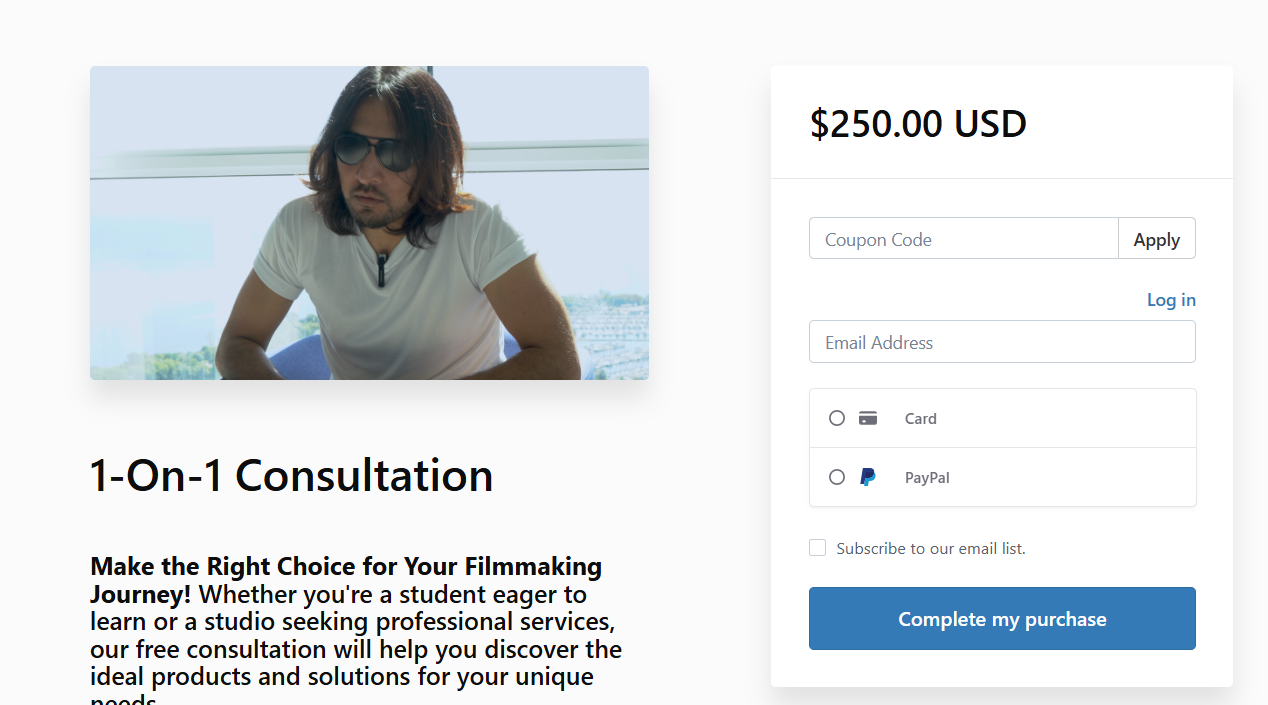Screen dimensions: 1268x705
Task: Click the Apply coupon button
Action: [x=1156, y=238]
